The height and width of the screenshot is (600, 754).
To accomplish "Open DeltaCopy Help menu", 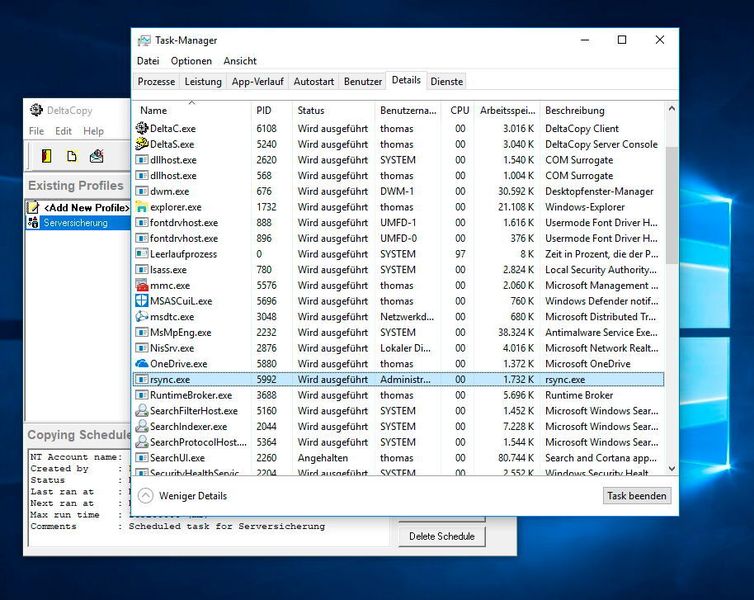I will [x=93, y=131].
